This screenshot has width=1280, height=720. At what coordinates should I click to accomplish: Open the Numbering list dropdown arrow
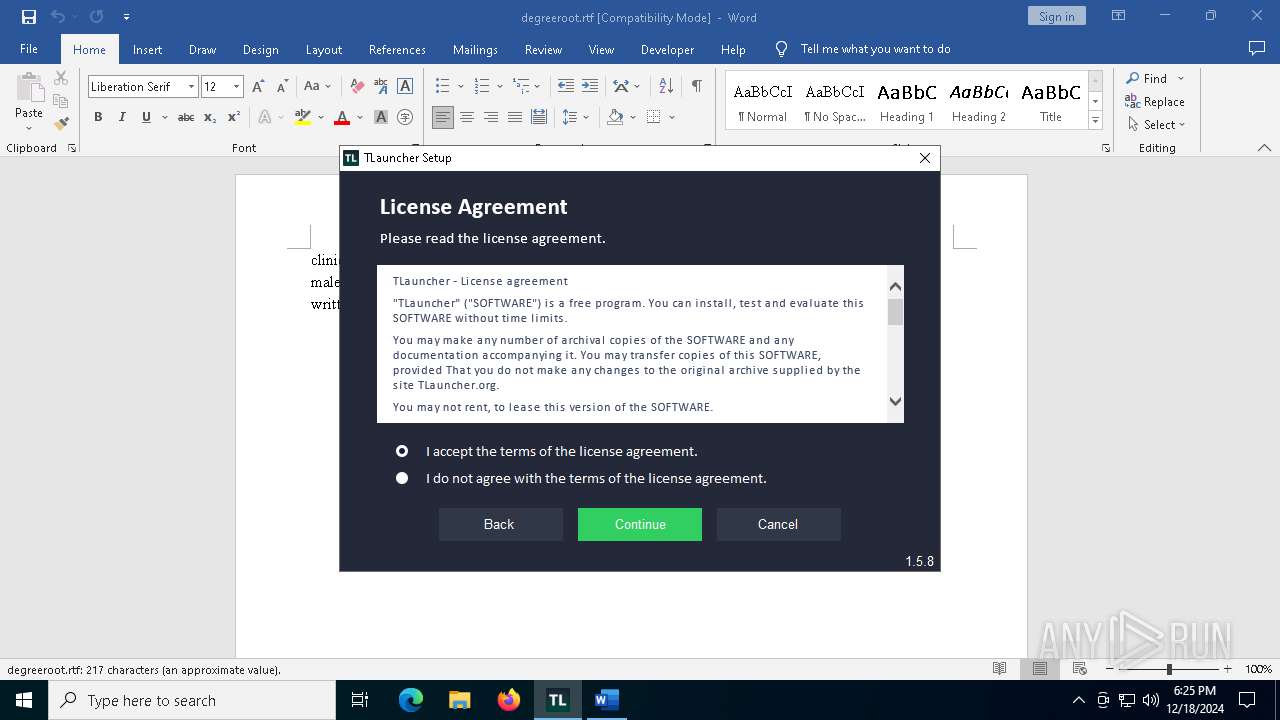(499, 87)
